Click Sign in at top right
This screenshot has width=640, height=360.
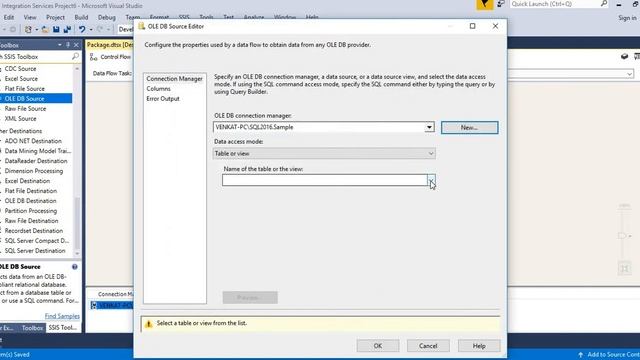pos(627,18)
